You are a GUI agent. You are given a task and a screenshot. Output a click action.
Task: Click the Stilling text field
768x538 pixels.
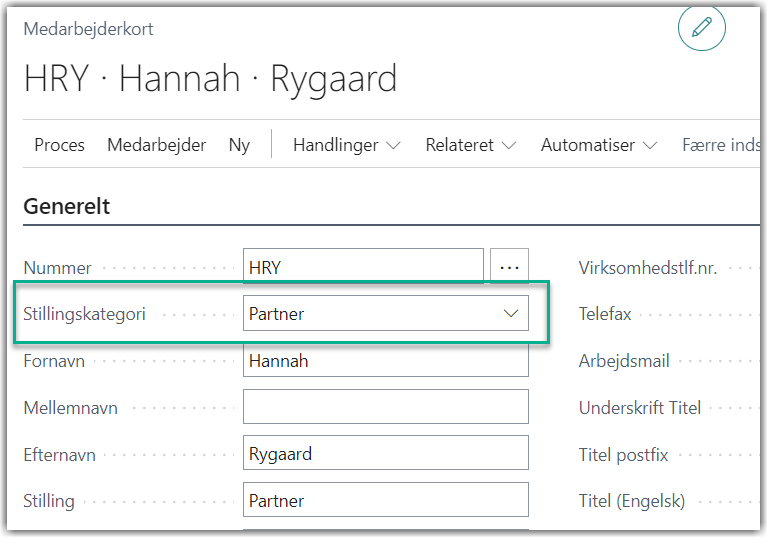pyautogui.click(x=385, y=500)
